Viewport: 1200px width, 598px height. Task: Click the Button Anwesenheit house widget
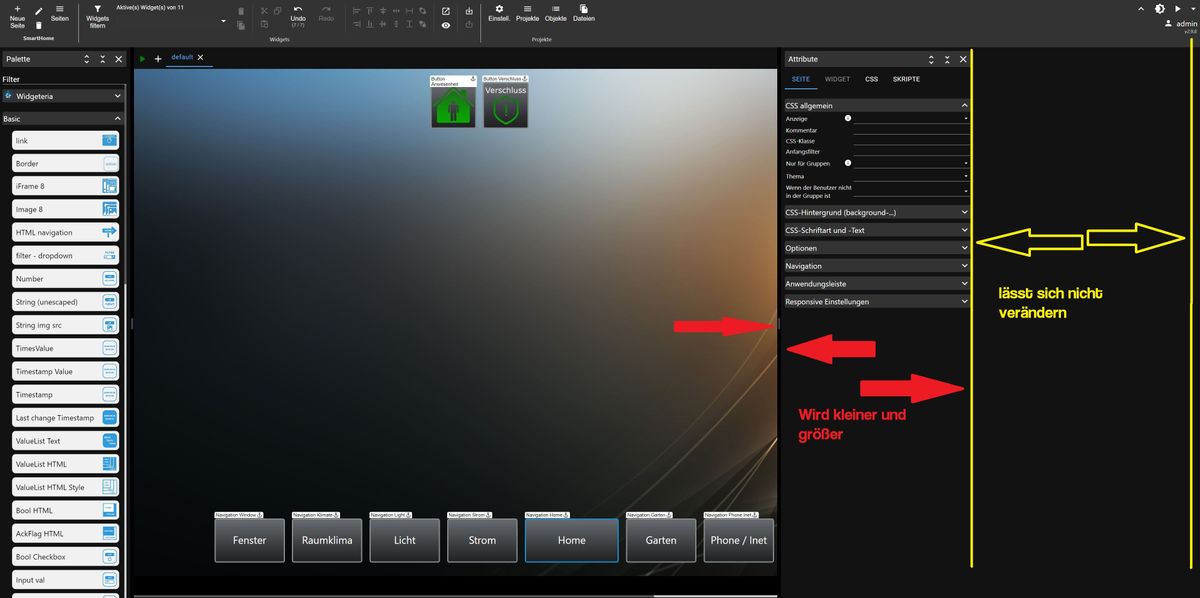pyautogui.click(x=453, y=105)
